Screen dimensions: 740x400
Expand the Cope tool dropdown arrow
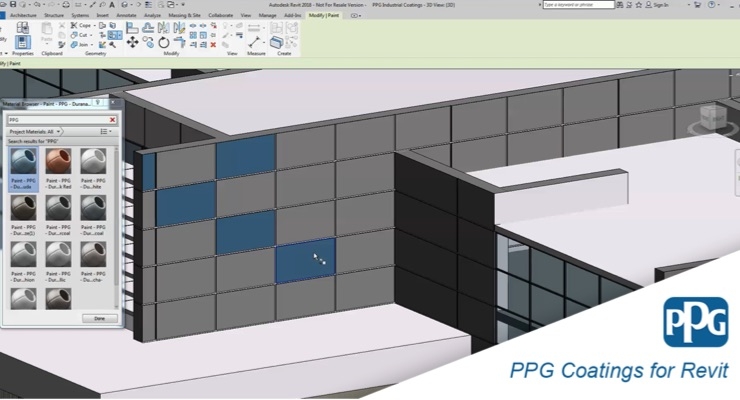[94, 25]
